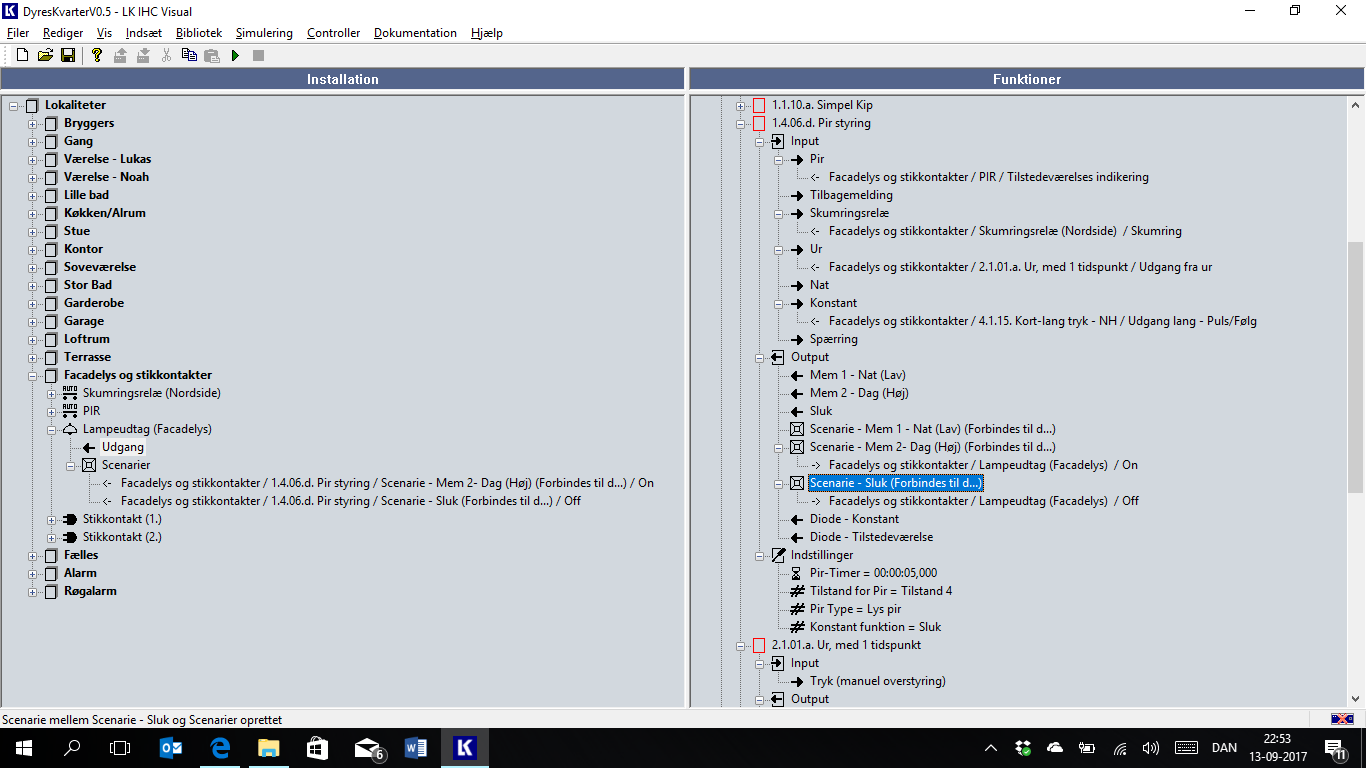Image resolution: width=1366 pixels, height=768 pixels.
Task: Save the project using the floppy disk icon
Action: pos(68,55)
